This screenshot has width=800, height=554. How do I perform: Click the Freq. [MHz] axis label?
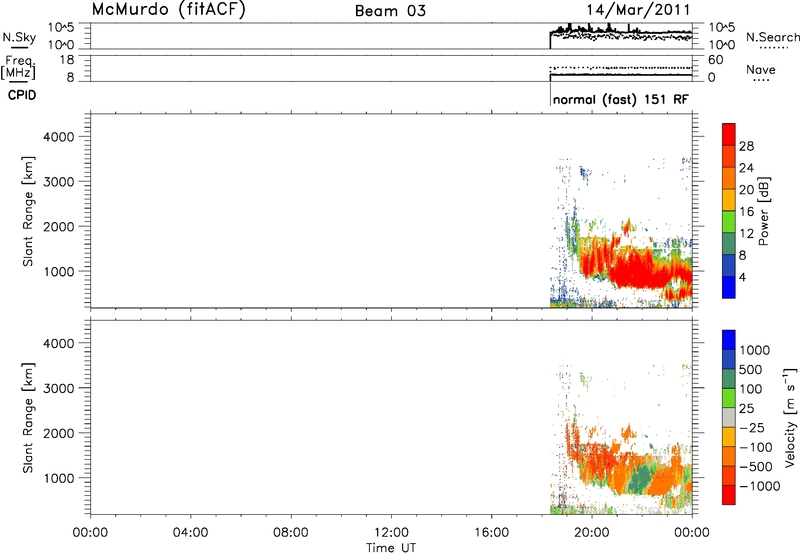click(x=19, y=67)
